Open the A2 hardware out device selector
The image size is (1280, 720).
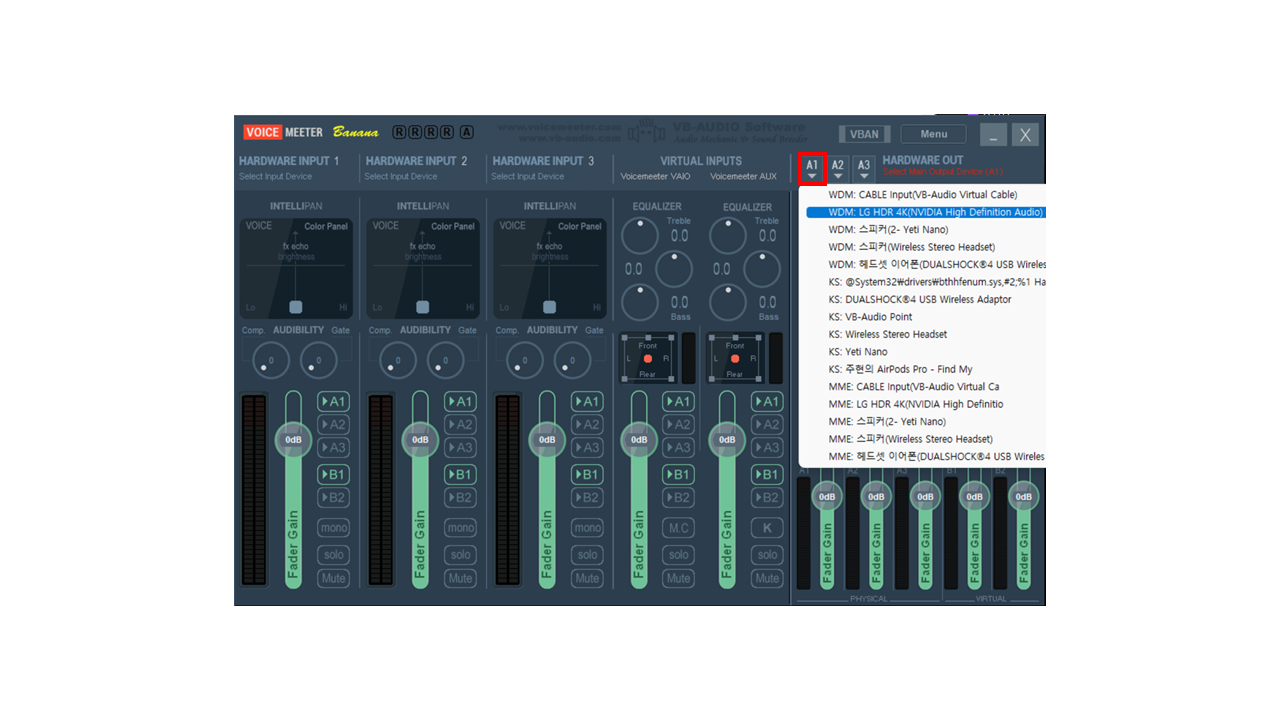point(838,169)
